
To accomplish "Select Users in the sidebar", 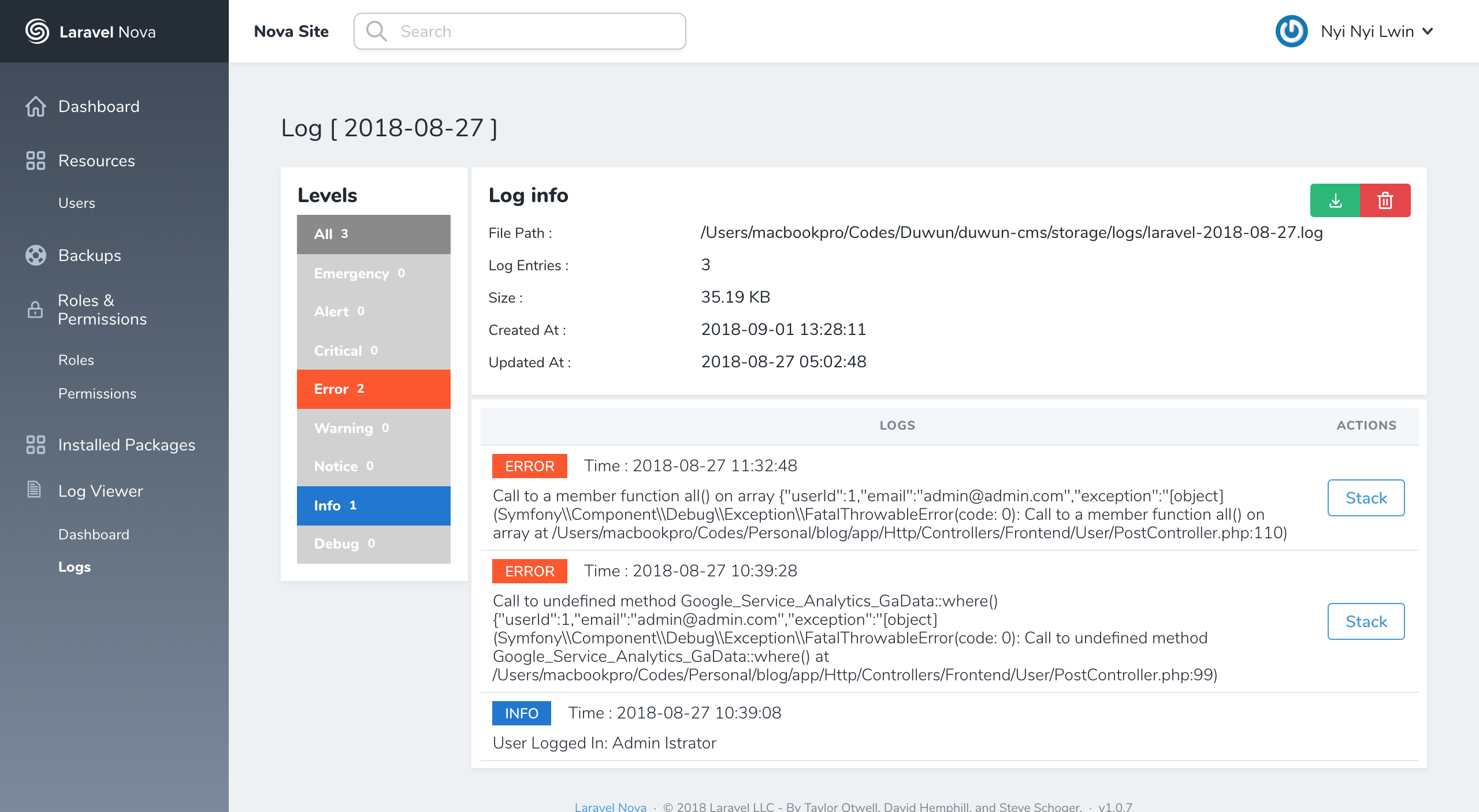I will pos(76,203).
